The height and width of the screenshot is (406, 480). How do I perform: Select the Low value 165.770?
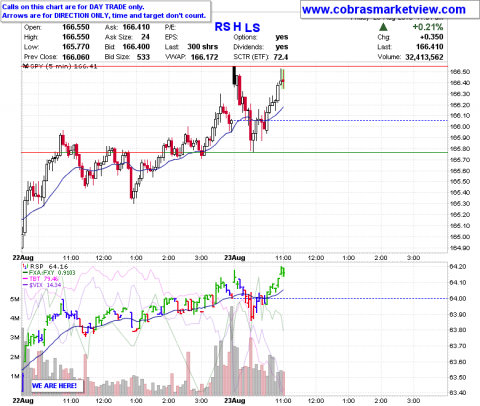pos(76,47)
